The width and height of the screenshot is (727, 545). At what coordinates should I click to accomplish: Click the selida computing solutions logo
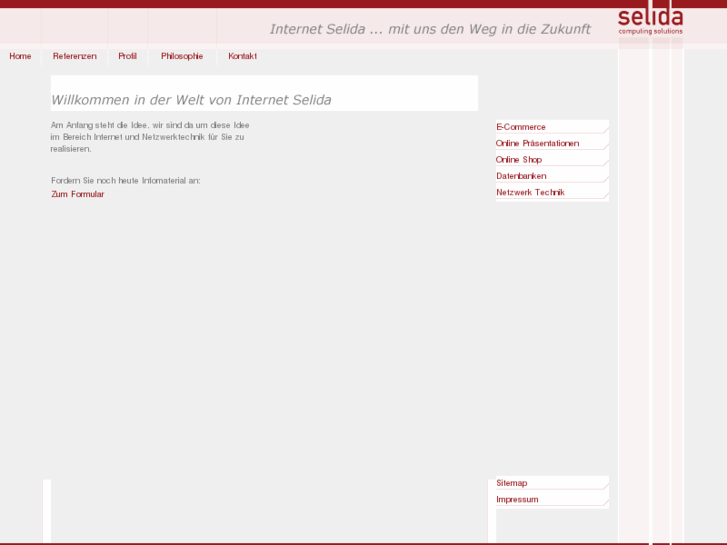click(x=650, y=21)
